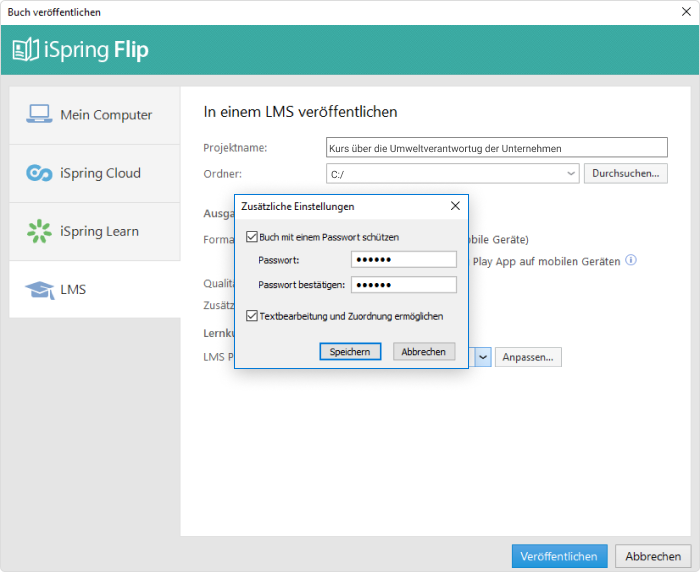The height and width of the screenshot is (572, 700).
Task: Click Abbrechen in the Buch veröffentlichen window
Action: coord(653,556)
